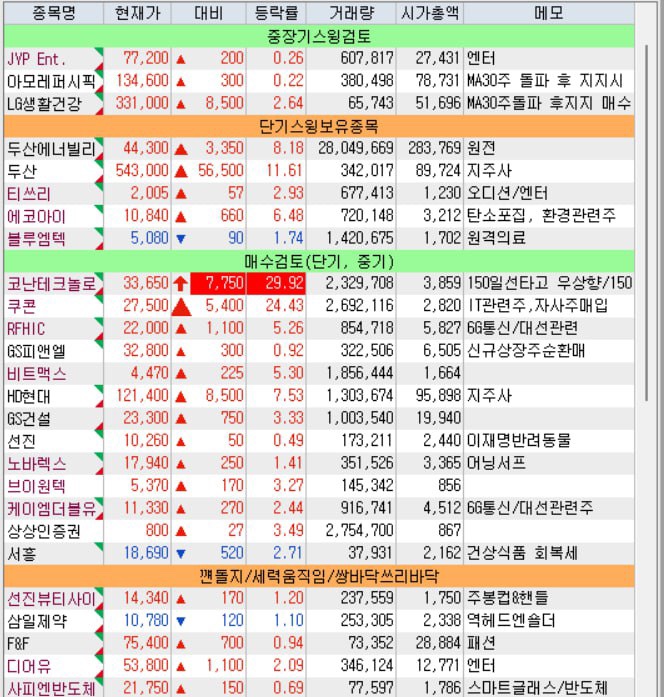Click the 메모 column header
Screen dimensions: 664x697
(x=549, y=13)
